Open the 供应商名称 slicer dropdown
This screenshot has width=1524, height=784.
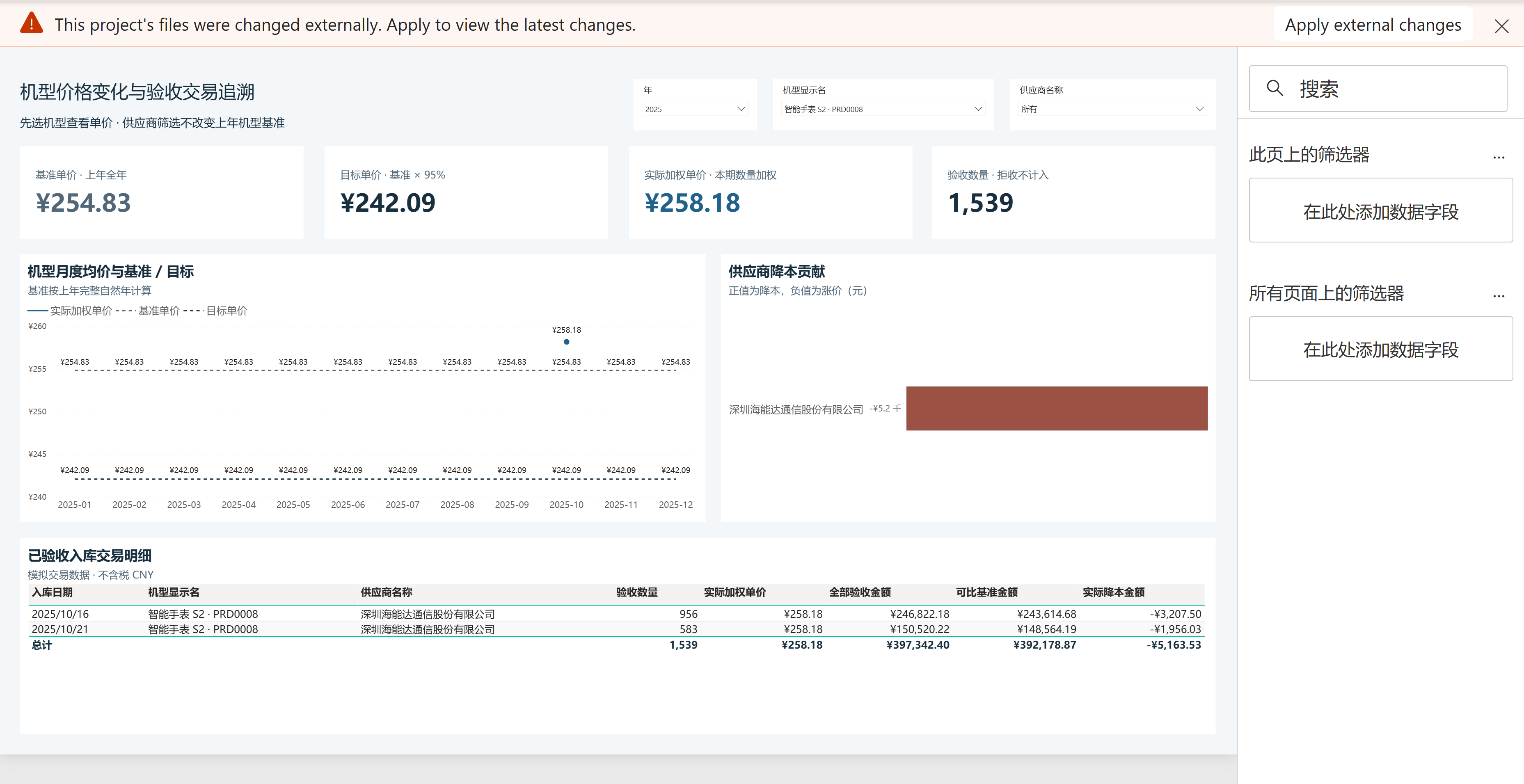tap(1112, 109)
